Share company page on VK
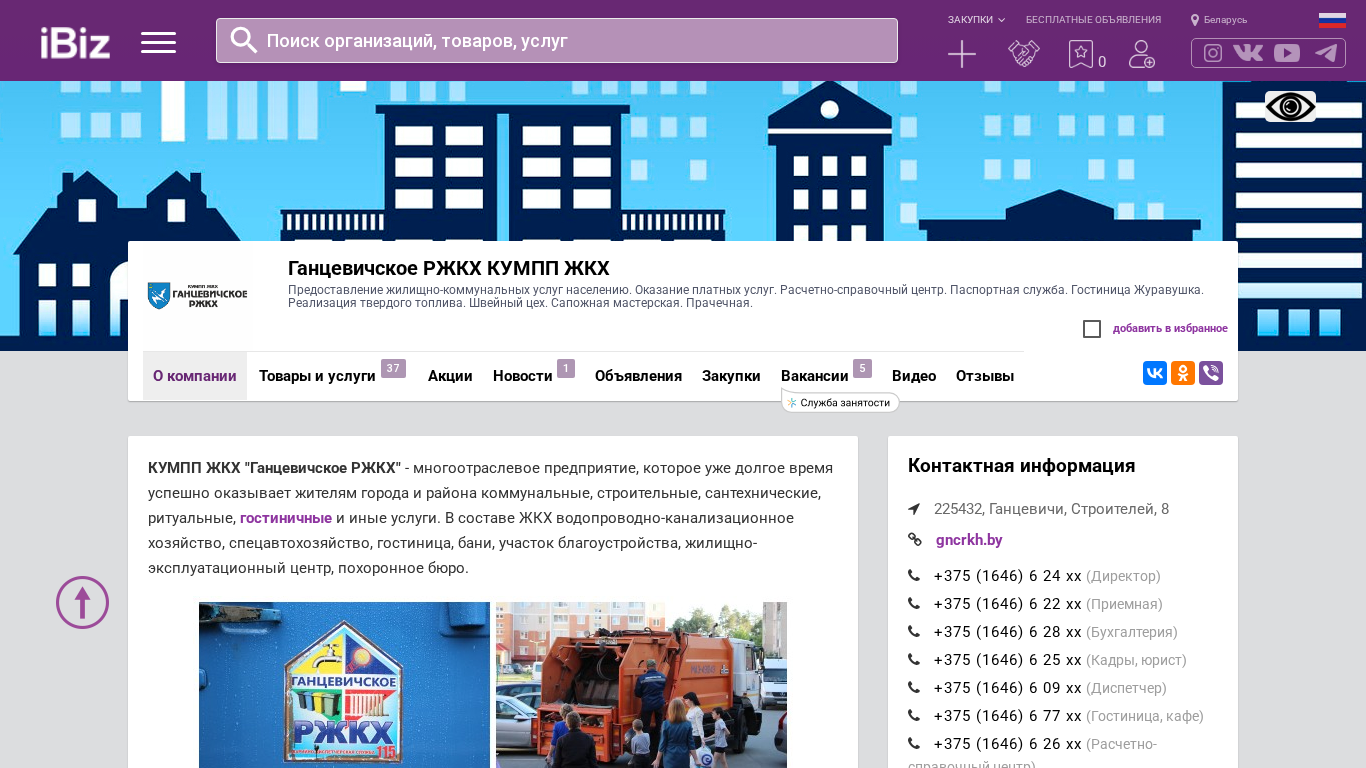1366x768 pixels. (1155, 373)
